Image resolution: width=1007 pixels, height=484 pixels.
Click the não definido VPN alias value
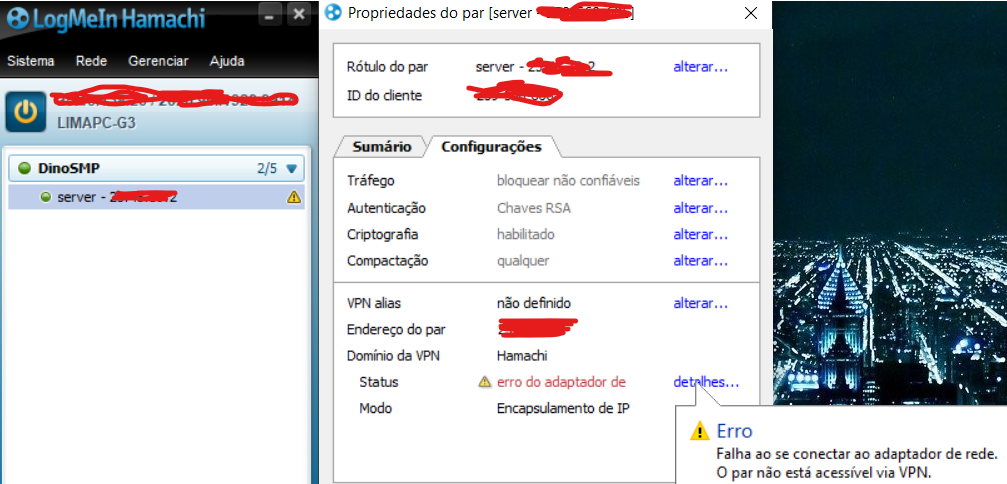pyautogui.click(x=534, y=303)
